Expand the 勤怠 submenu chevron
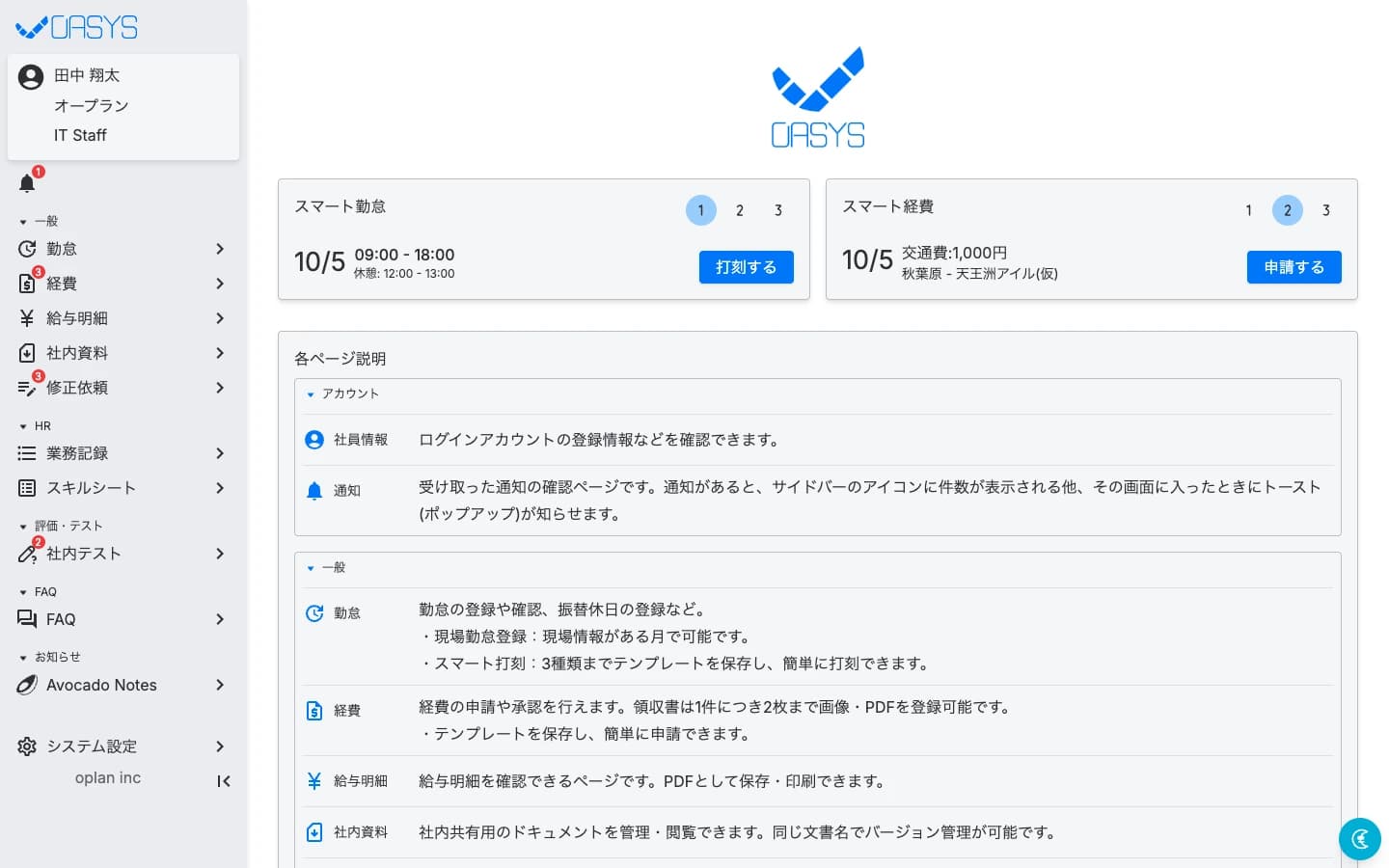 point(220,249)
